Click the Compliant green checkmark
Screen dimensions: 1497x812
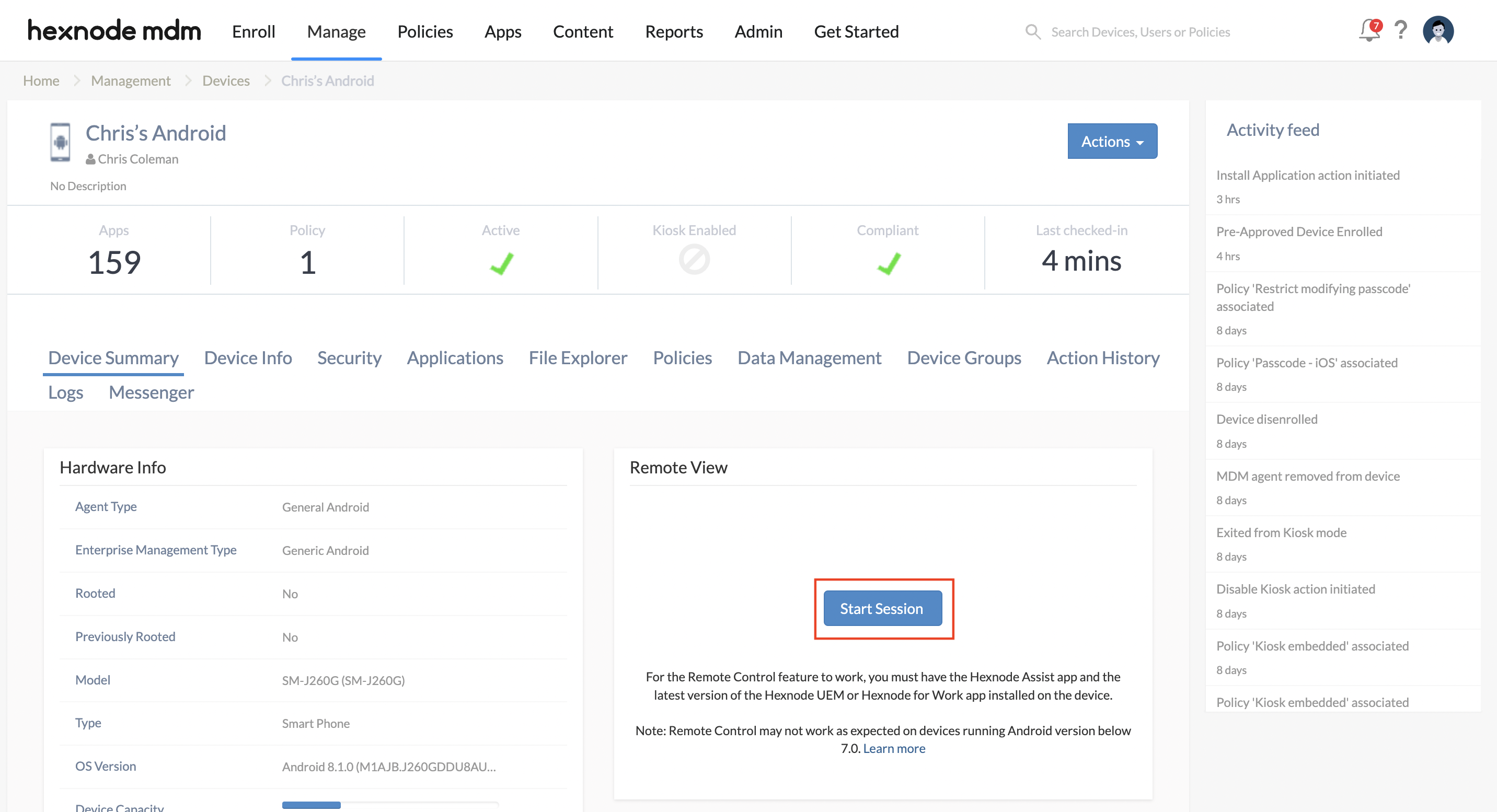tap(889, 263)
